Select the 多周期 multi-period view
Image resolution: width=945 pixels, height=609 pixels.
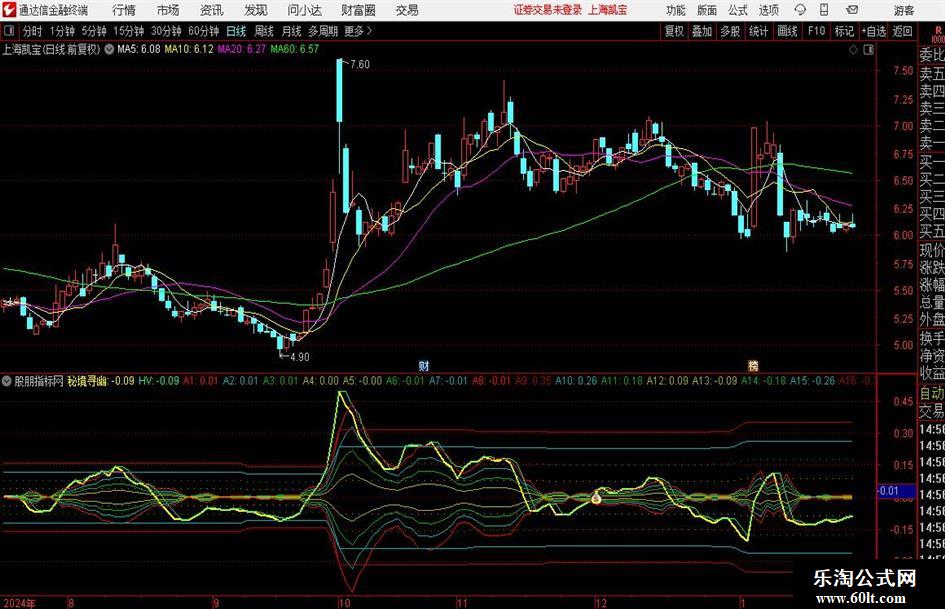coord(323,31)
